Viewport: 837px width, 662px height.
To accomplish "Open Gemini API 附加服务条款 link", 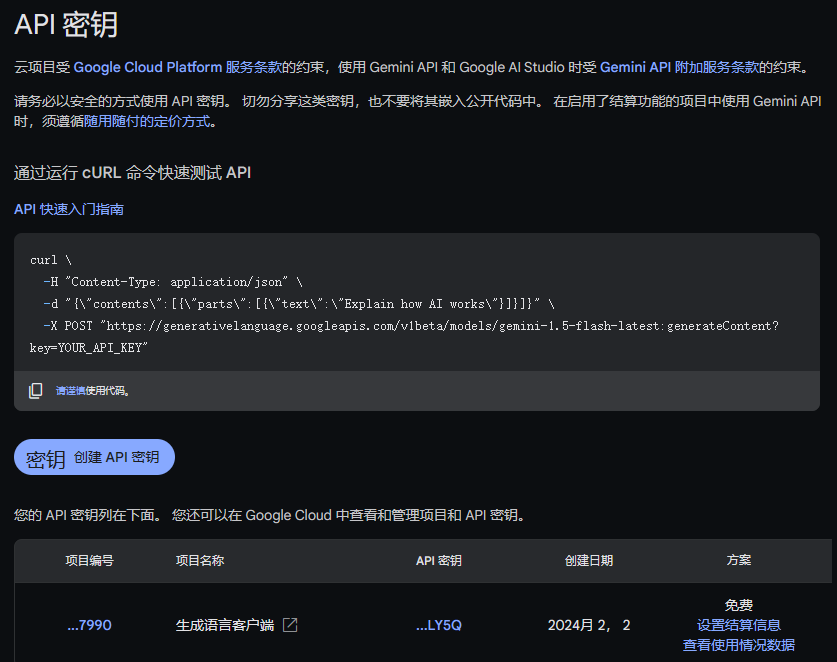I will [679, 67].
